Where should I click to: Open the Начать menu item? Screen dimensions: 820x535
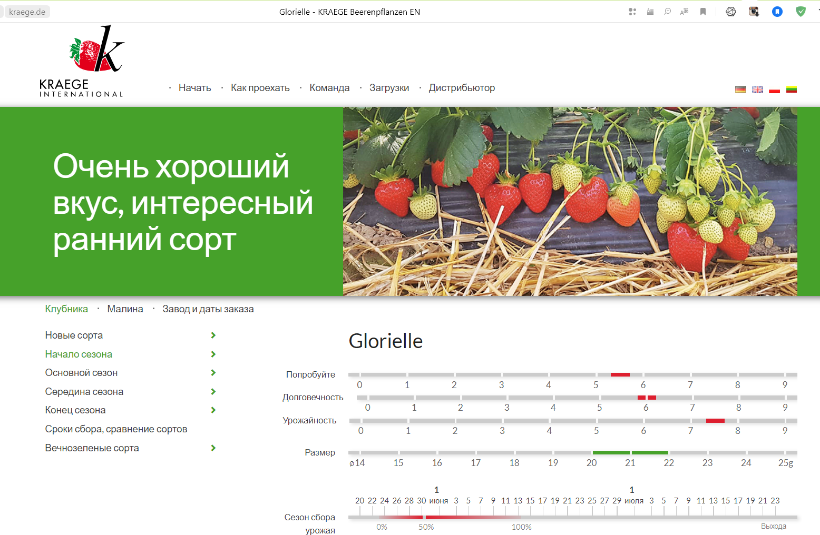pyautogui.click(x=194, y=88)
